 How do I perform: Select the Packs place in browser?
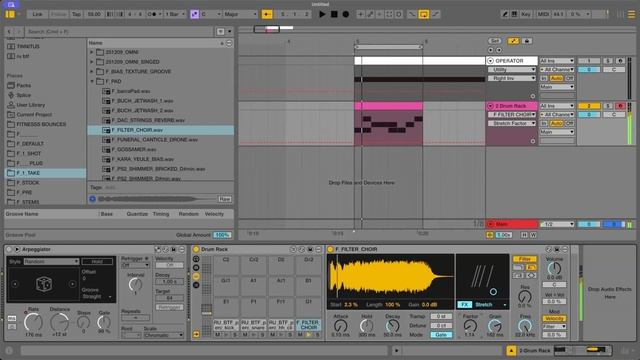[24, 85]
